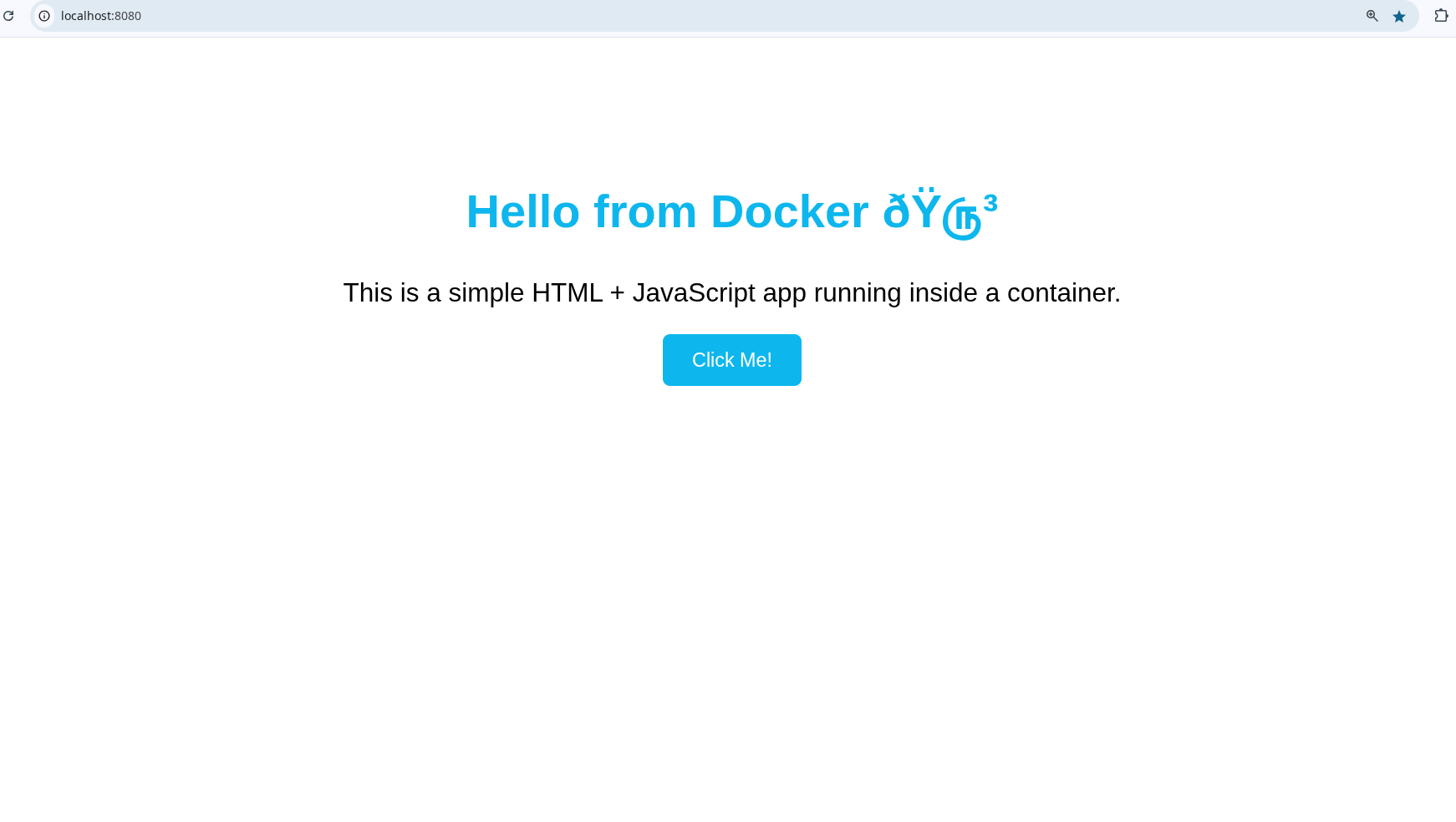Click the "Hello from Docker" heading
Viewport: 1456px width, 822px height.
(x=732, y=212)
